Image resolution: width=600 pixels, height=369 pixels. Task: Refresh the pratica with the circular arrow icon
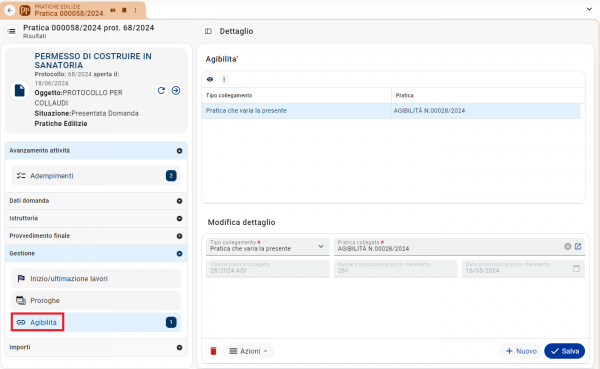coord(161,90)
